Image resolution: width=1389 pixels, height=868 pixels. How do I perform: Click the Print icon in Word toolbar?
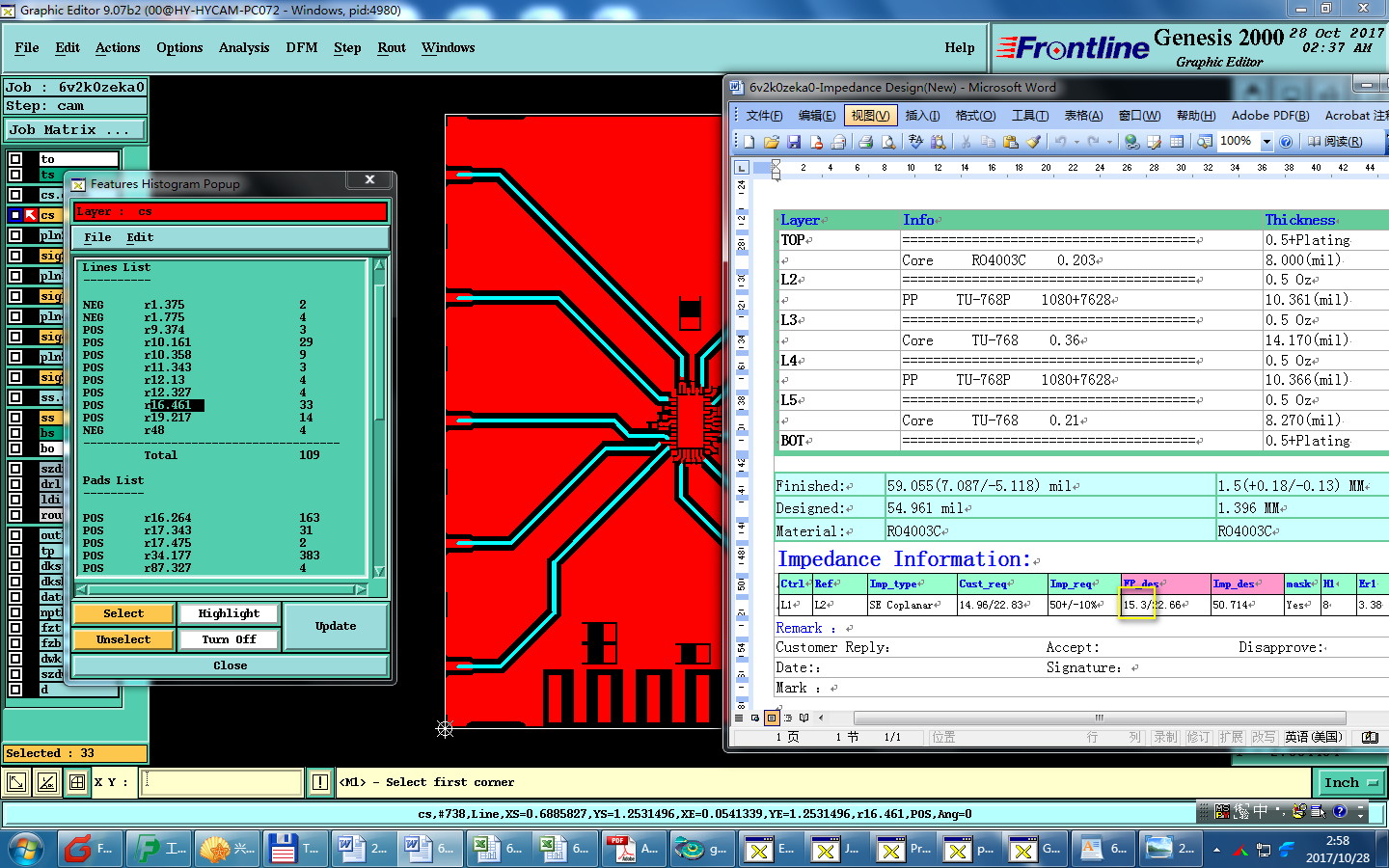click(x=865, y=142)
